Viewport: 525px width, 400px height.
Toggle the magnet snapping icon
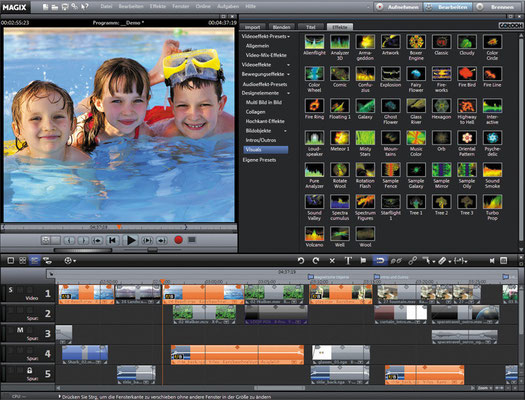click(380, 260)
